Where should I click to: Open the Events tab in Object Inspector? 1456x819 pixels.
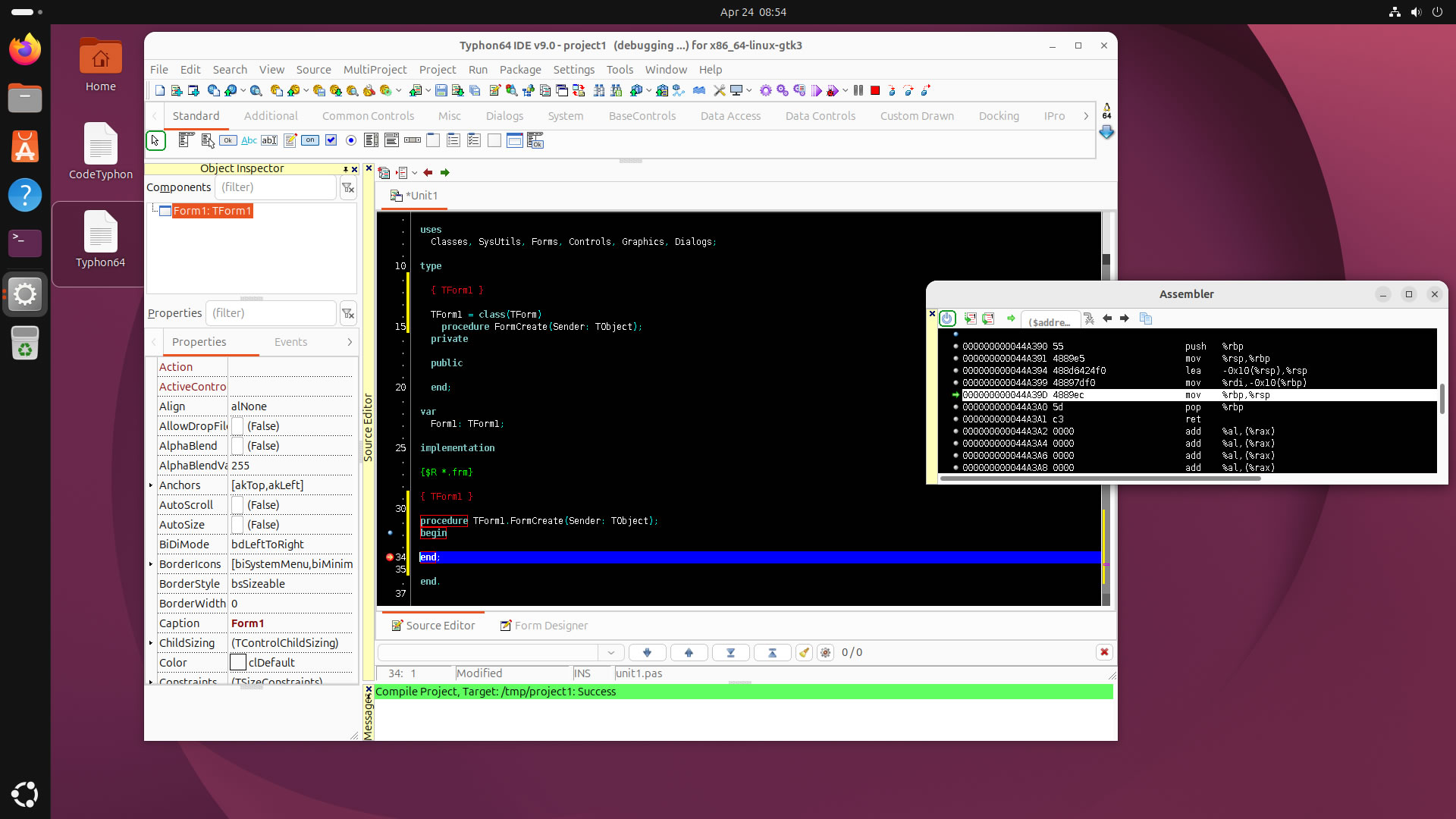tap(290, 342)
